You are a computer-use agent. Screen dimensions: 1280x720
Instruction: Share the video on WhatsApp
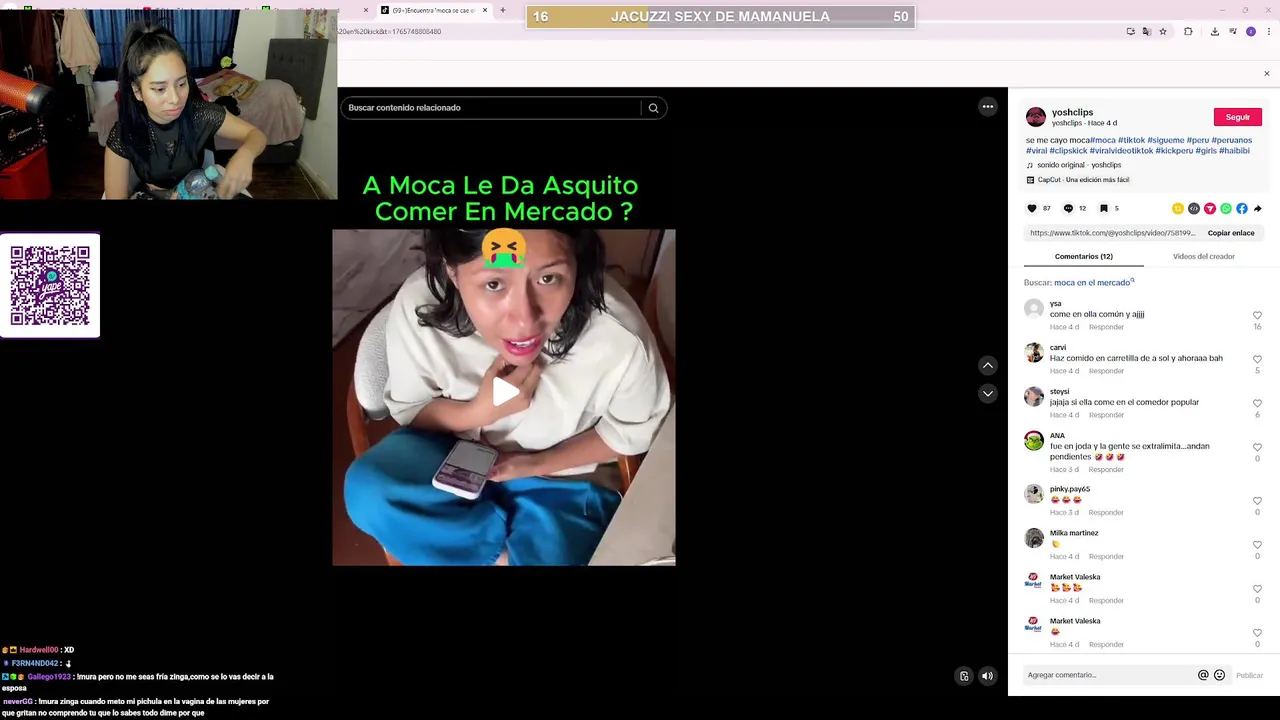[1226, 209]
